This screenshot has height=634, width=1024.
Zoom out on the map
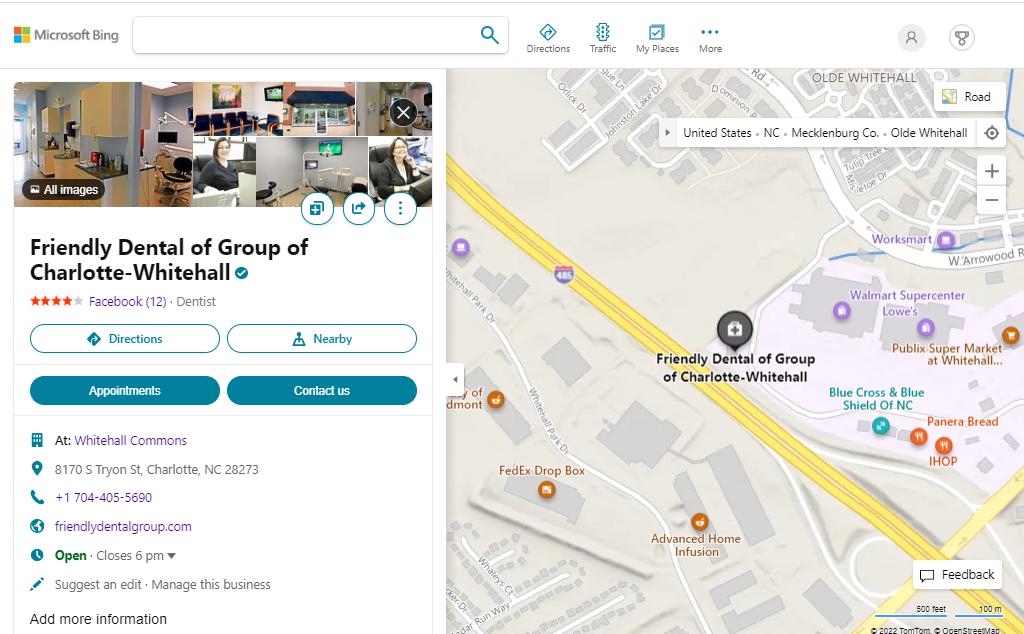coord(991,200)
